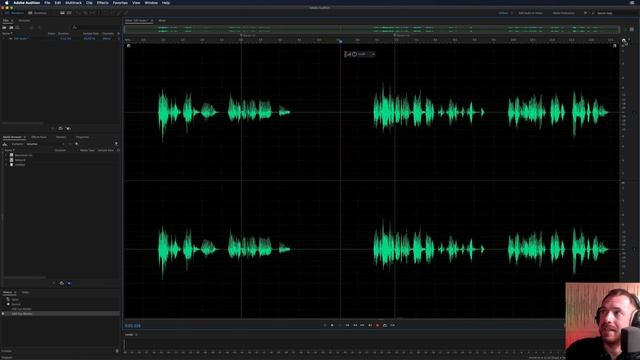Click the overview navigator bar above the waveform
This screenshot has height=360, width=640.
[x=371, y=29]
